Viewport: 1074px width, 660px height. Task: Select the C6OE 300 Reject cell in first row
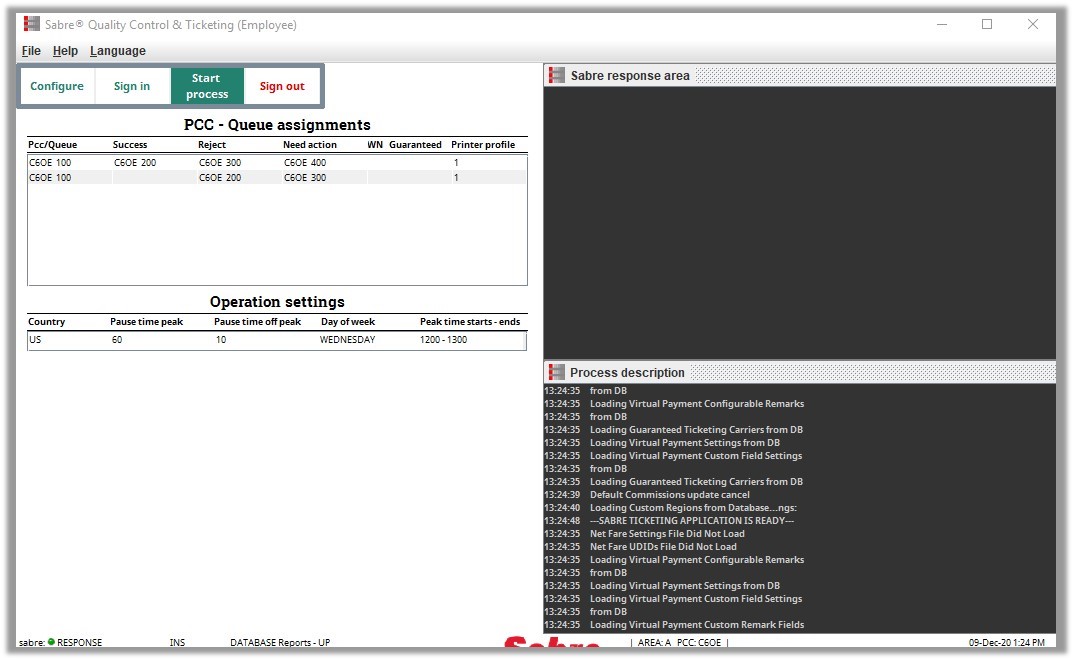coord(220,163)
